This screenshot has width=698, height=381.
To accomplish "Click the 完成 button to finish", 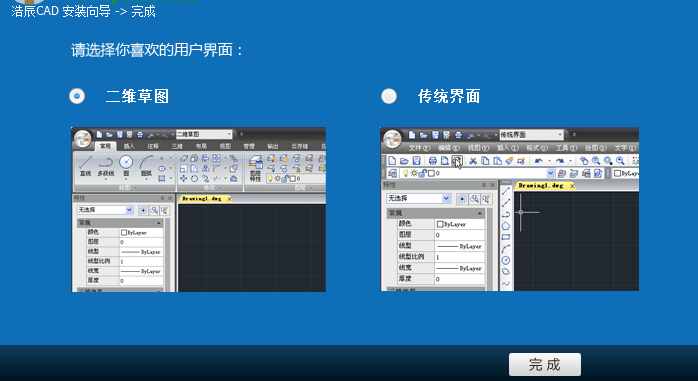I will point(545,365).
